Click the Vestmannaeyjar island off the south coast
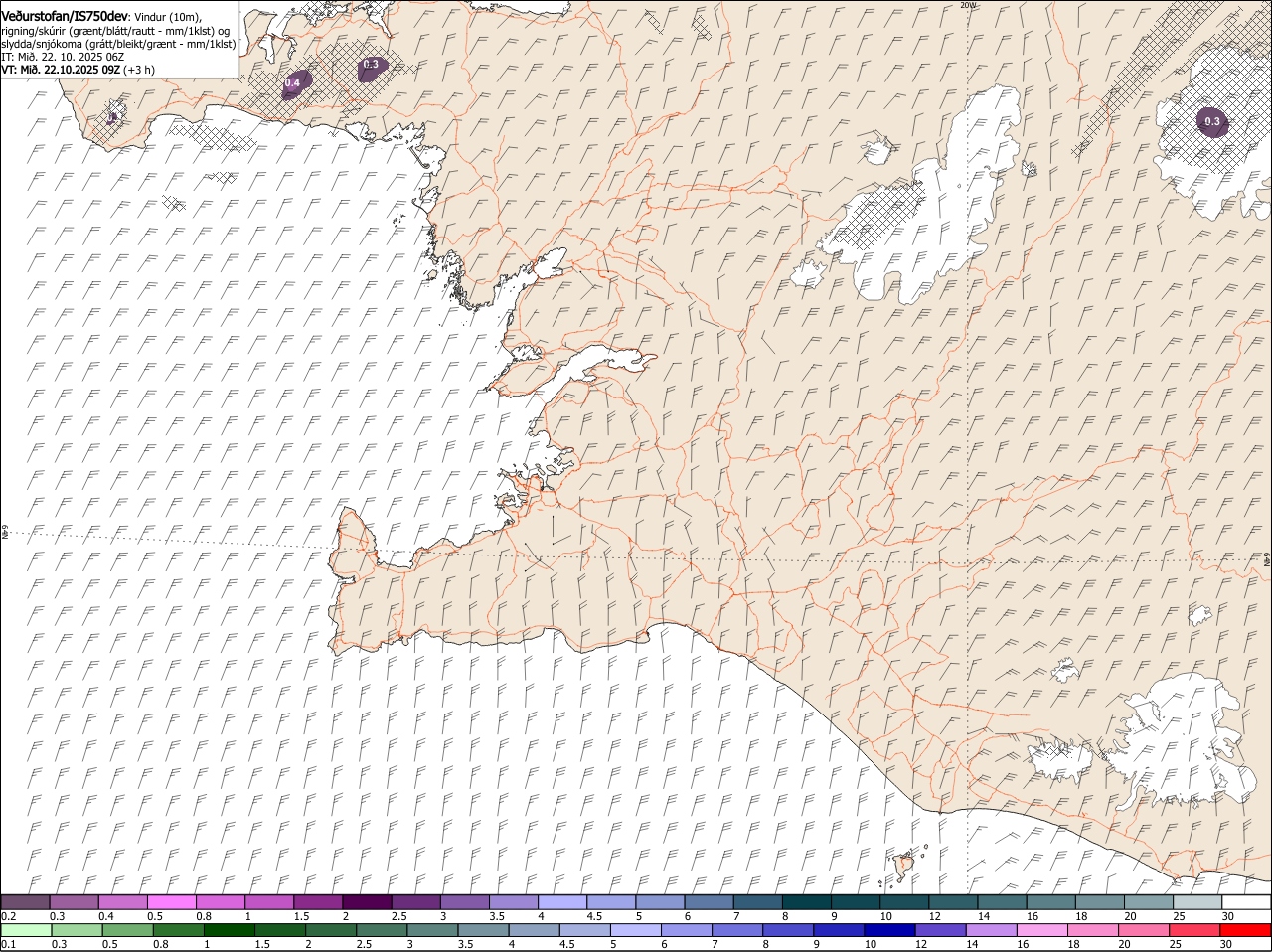The image size is (1272, 952). click(905, 864)
